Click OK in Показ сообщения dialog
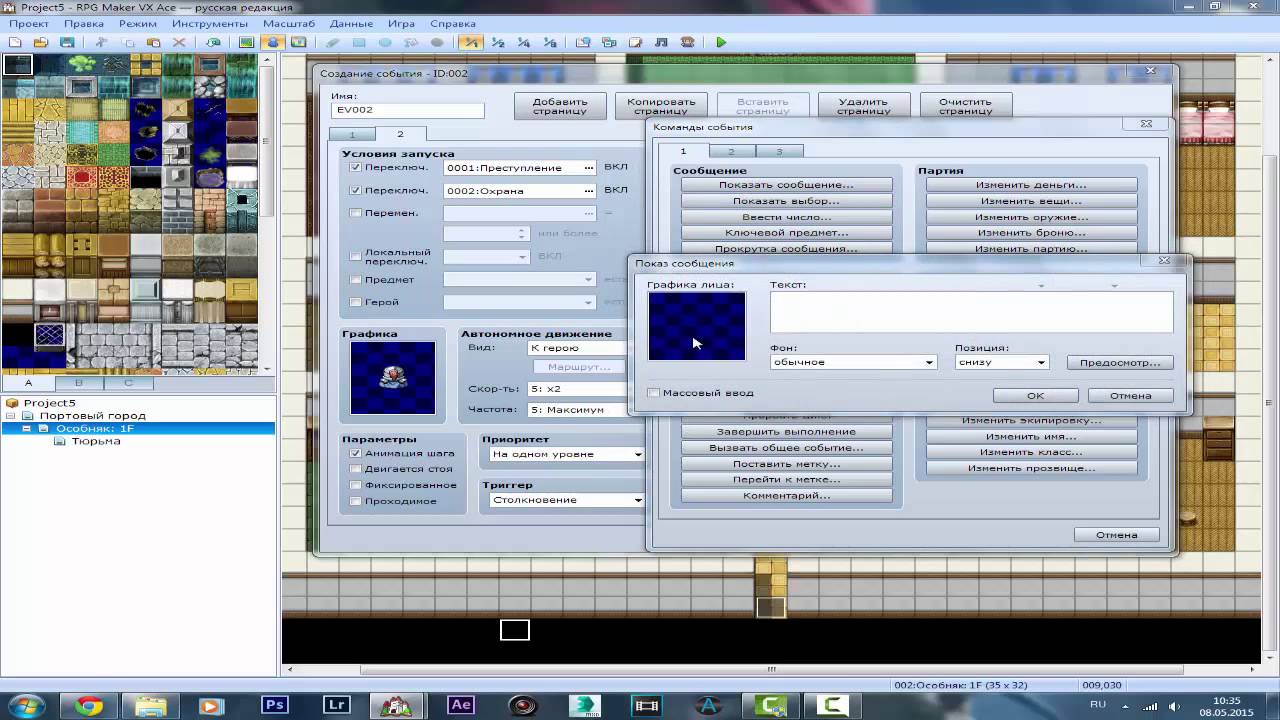Image resolution: width=1280 pixels, height=720 pixels. pyautogui.click(x=1035, y=395)
